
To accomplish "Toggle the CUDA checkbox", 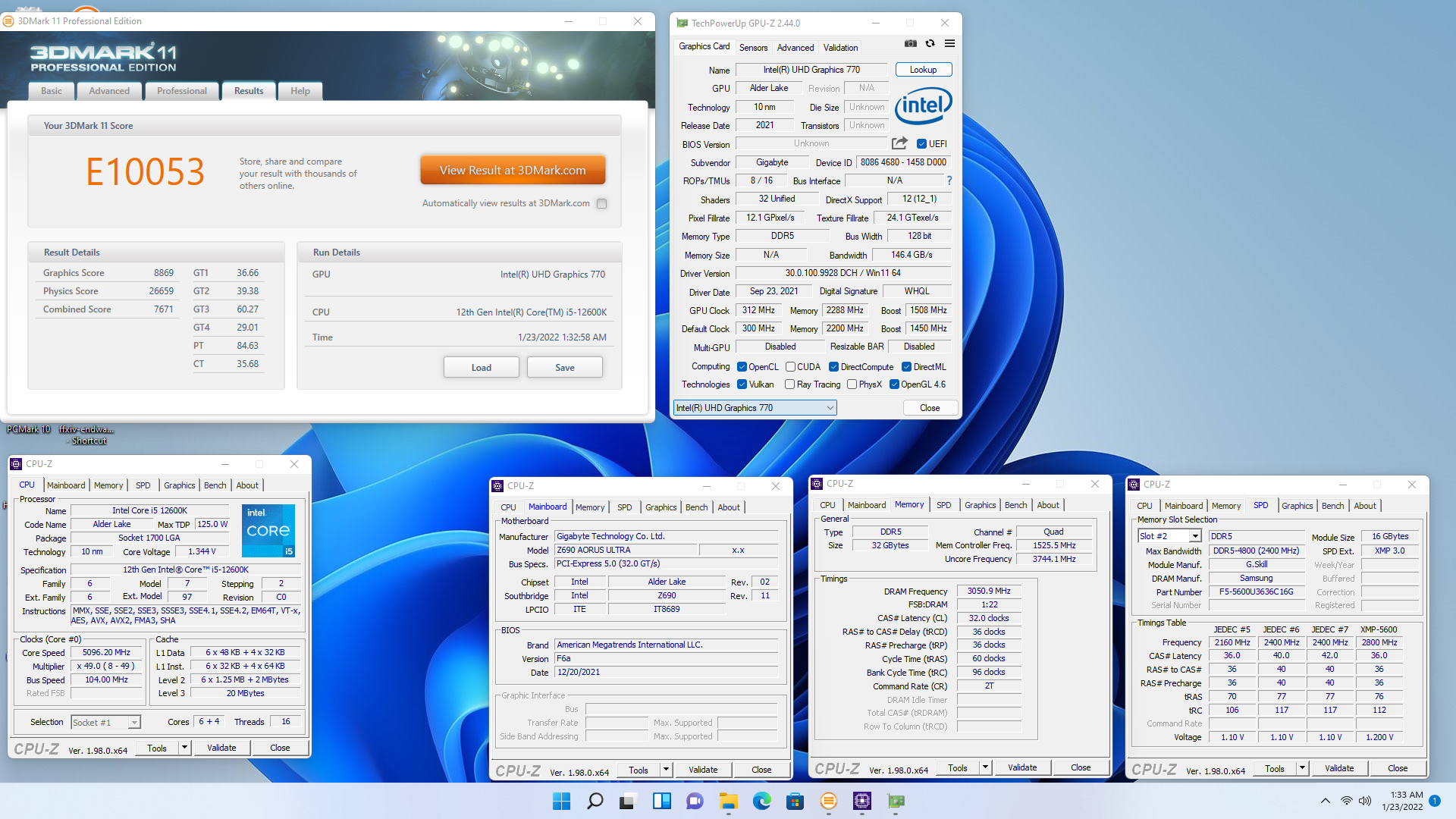I will click(x=790, y=367).
